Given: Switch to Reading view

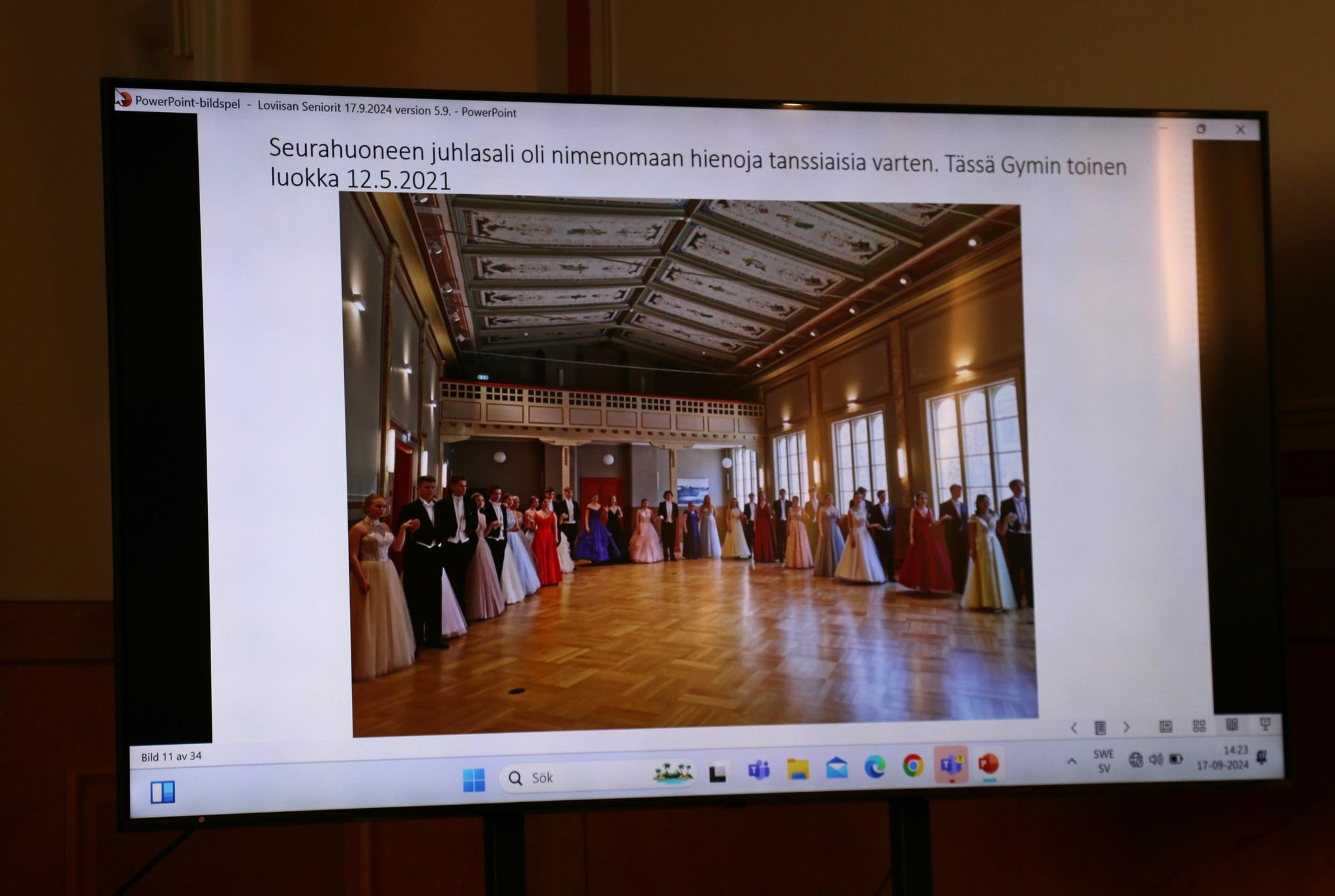Looking at the screenshot, I should tap(1231, 724).
